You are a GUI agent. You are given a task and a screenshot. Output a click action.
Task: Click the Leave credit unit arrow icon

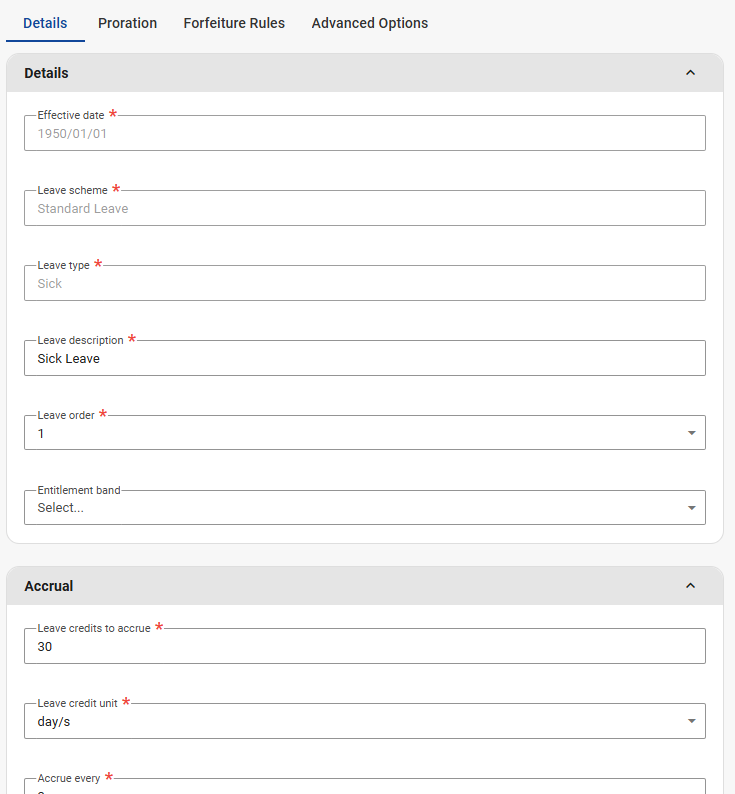point(691,721)
